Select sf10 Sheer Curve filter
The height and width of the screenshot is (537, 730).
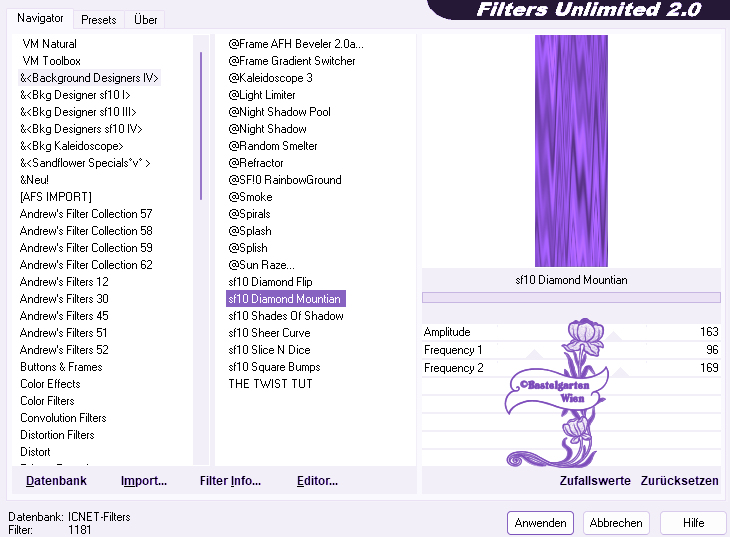point(270,333)
